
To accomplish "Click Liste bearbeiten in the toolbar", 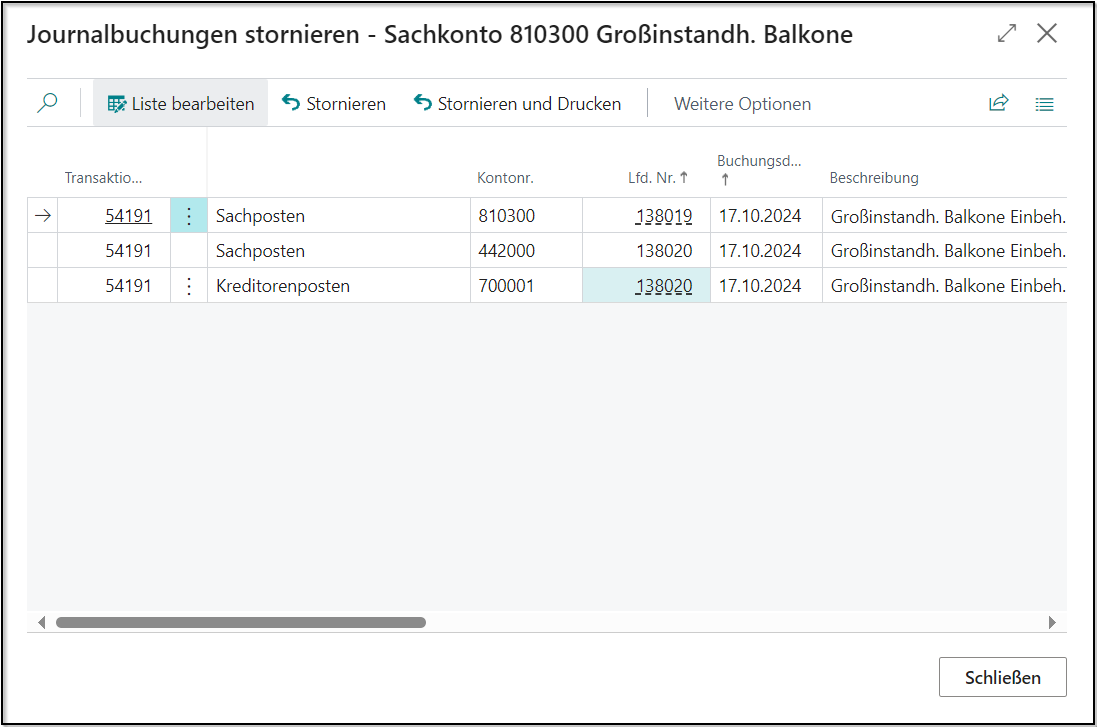I will [x=181, y=103].
